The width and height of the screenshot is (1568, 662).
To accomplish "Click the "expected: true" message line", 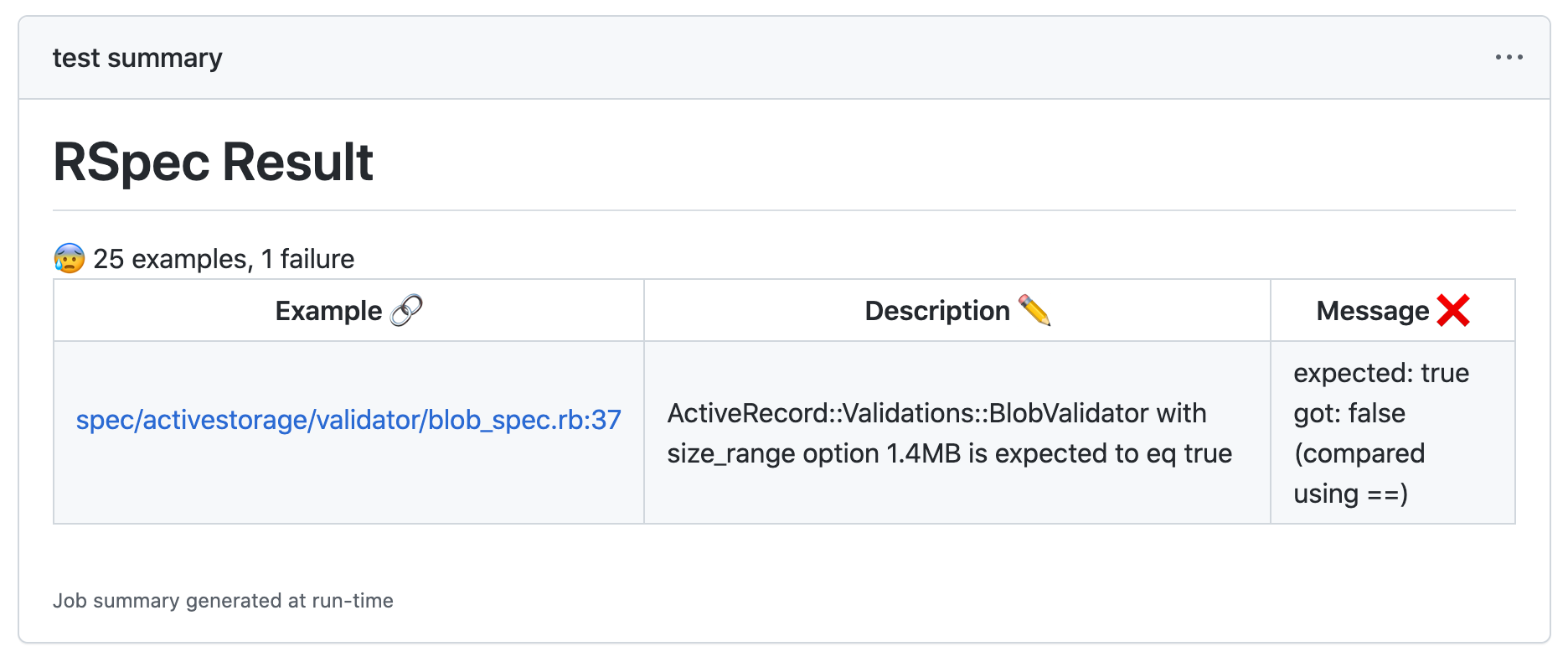I will (1381, 373).
